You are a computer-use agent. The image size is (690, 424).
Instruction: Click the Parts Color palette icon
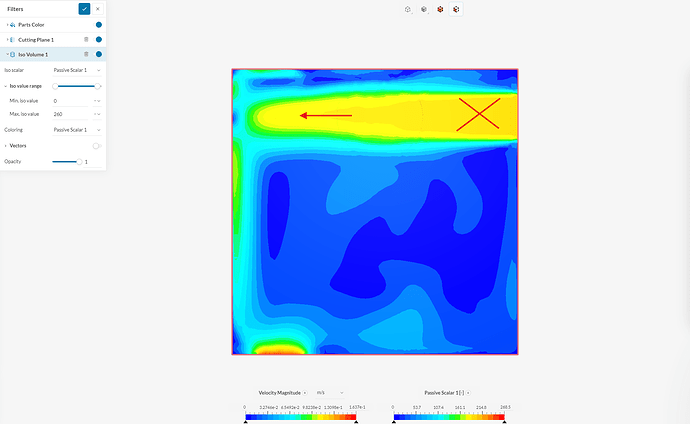pyautogui.click(x=12, y=25)
